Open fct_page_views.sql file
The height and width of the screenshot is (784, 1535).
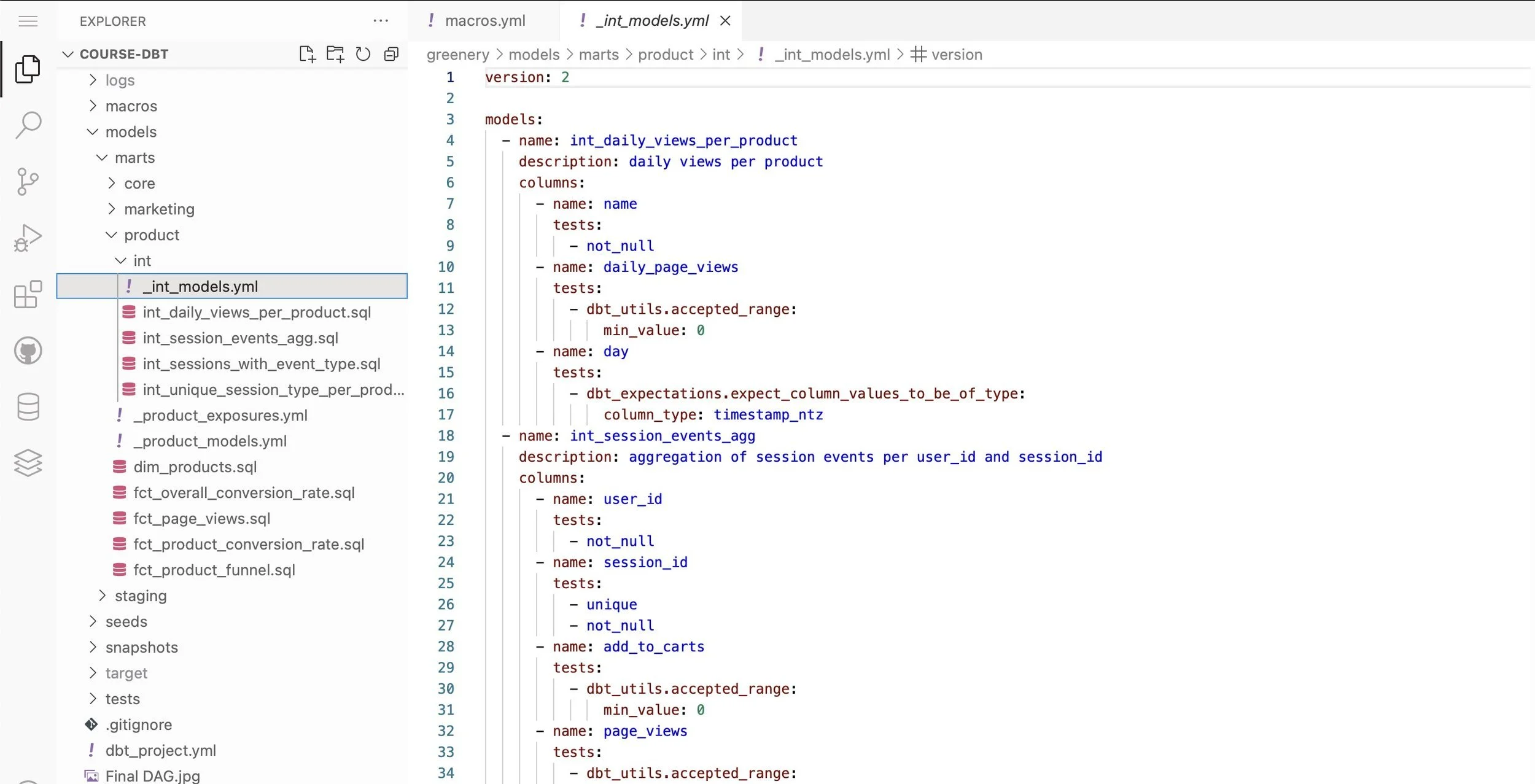pos(201,519)
